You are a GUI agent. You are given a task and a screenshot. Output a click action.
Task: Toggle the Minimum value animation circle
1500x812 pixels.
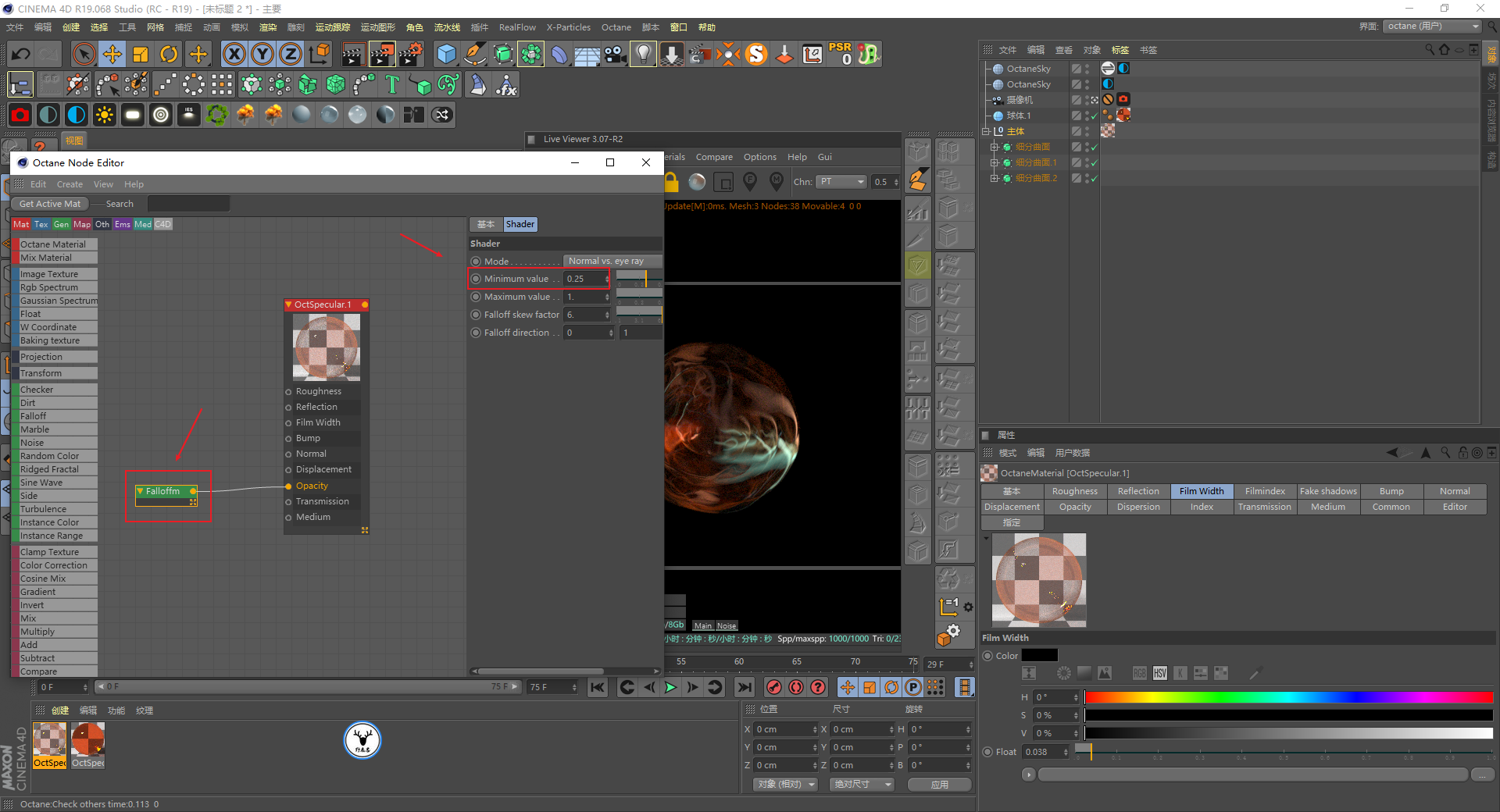476,279
